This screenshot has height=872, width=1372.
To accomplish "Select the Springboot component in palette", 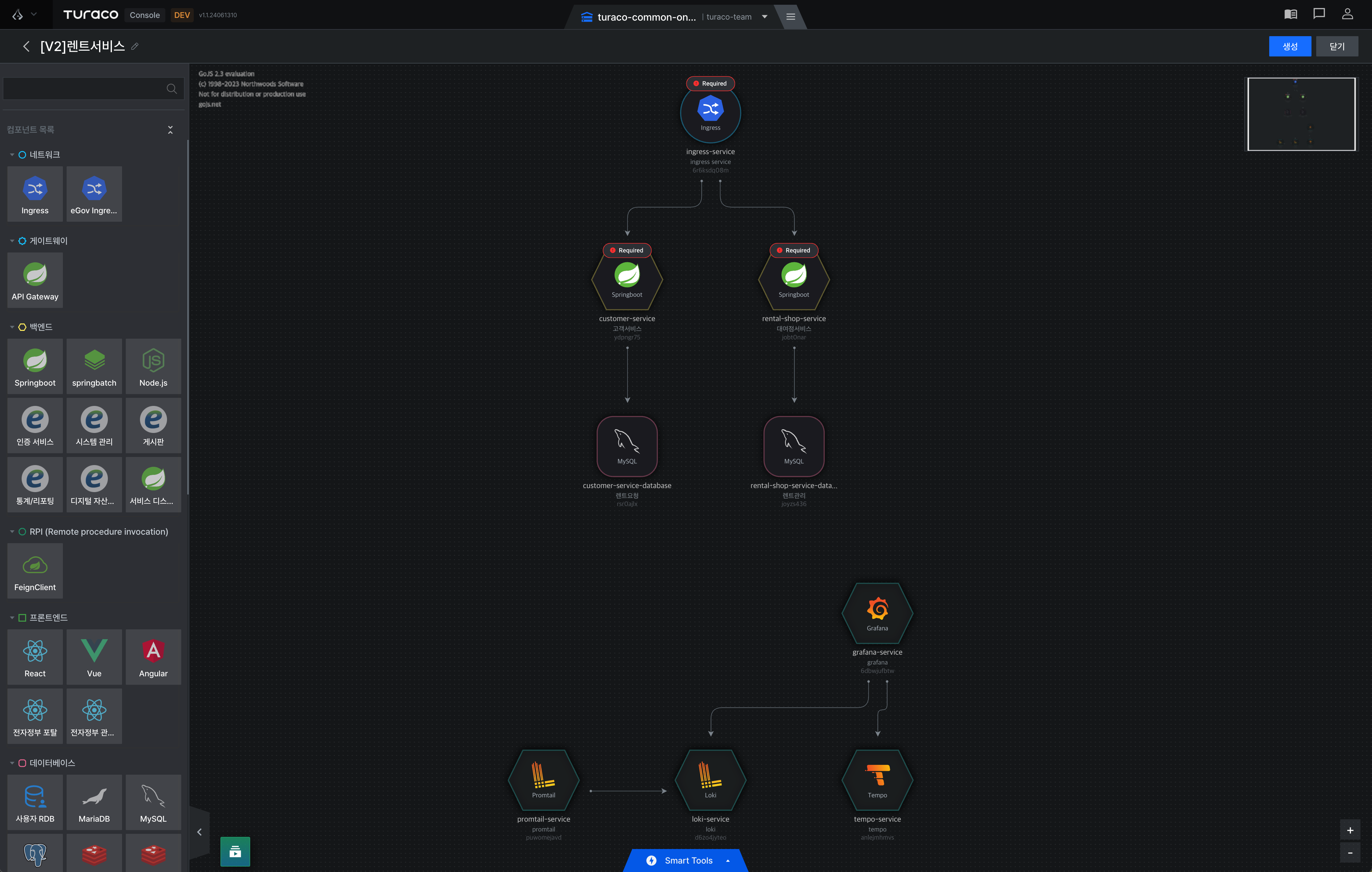I will 35,366.
